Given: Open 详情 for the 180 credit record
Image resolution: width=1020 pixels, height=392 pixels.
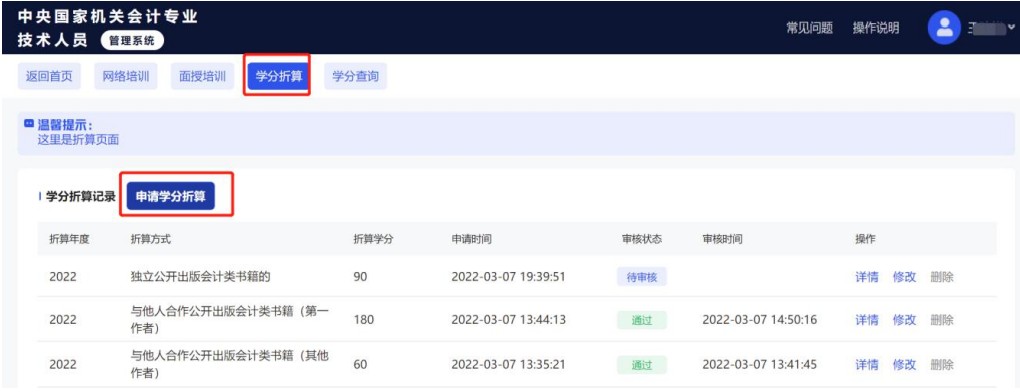Looking at the screenshot, I should pyautogui.click(x=866, y=320).
